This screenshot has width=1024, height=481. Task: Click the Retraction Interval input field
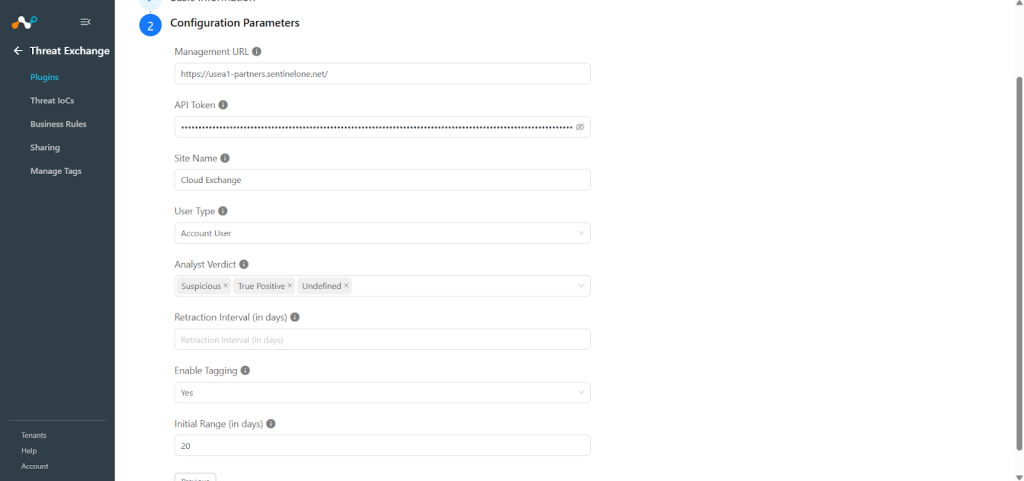pyautogui.click(x=382, y=339)
